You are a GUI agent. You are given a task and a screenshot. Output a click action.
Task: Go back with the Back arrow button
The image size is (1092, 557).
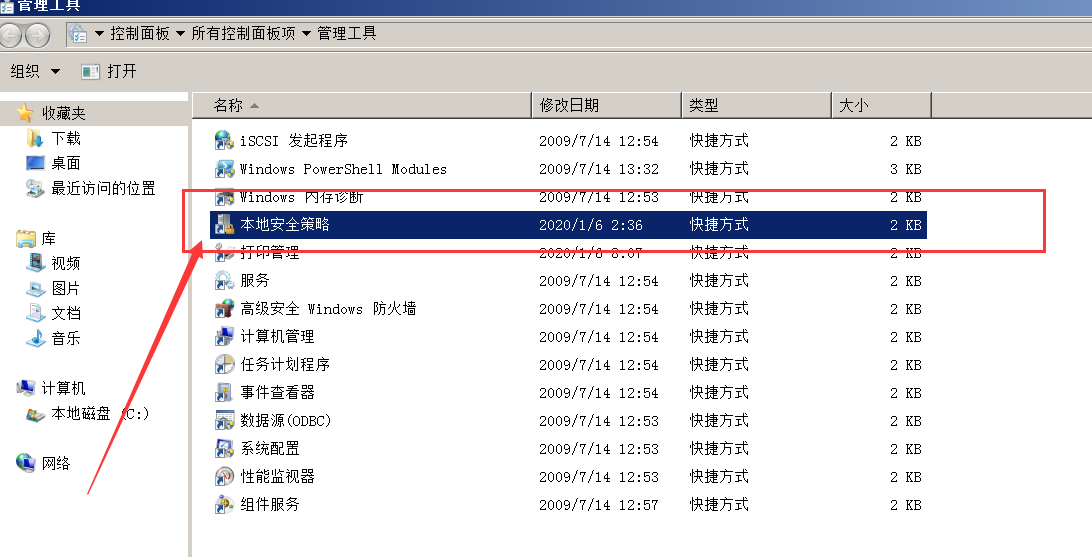[10, 35]
